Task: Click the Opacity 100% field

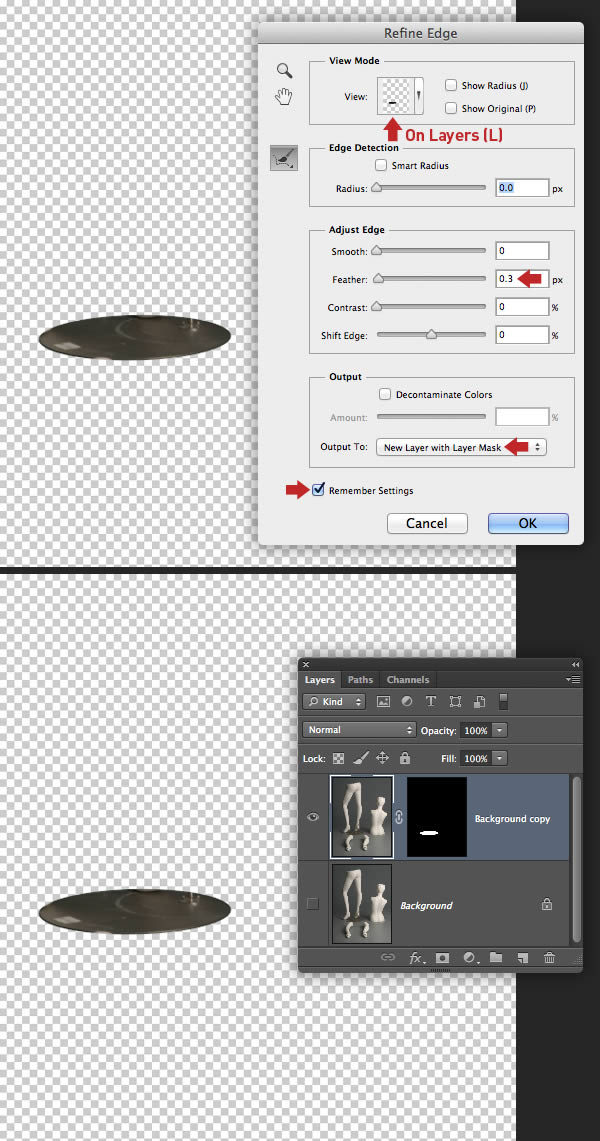Action: pyautogui.click(x=476, y=730)
